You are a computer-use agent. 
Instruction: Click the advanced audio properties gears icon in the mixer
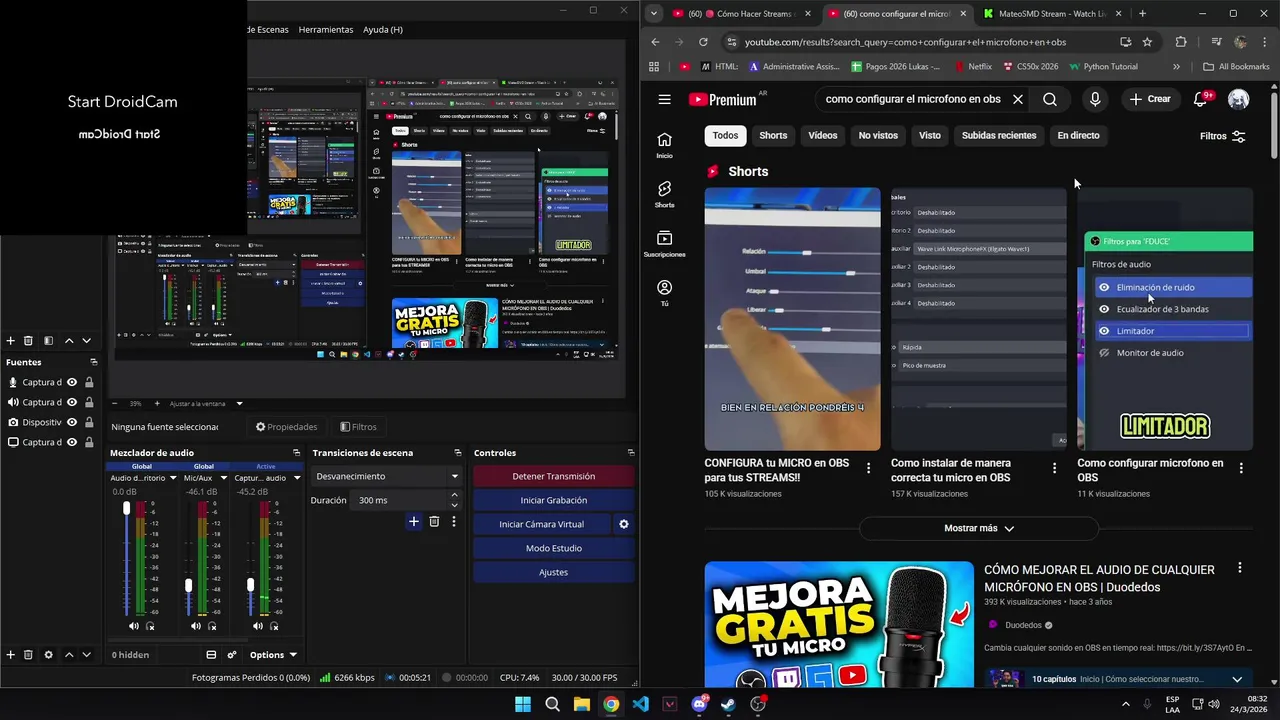[x=232, y=655]
